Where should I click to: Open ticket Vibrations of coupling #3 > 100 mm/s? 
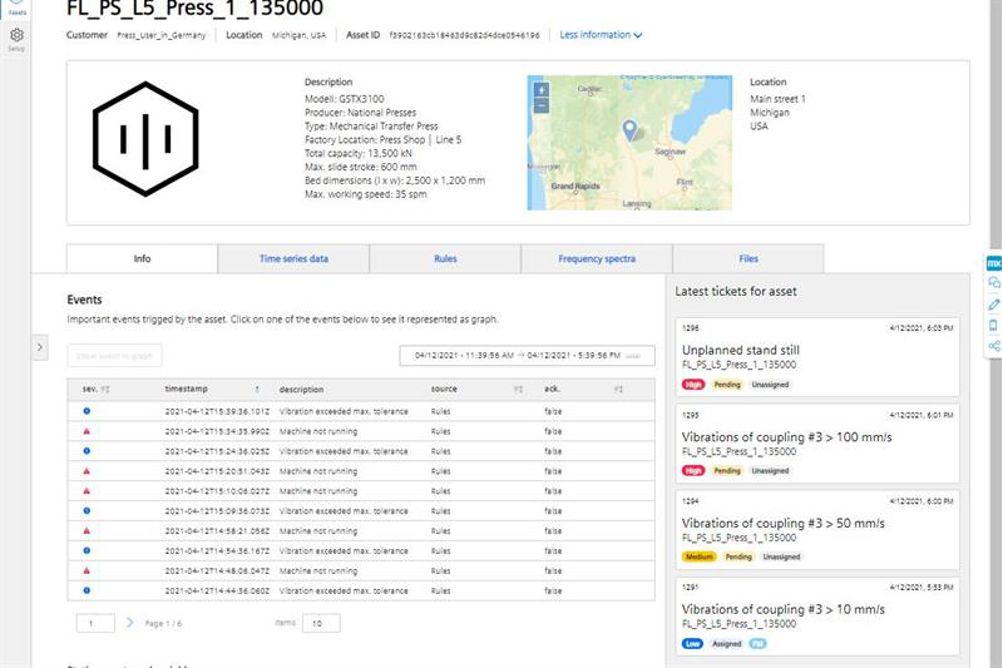coord(817,443)
